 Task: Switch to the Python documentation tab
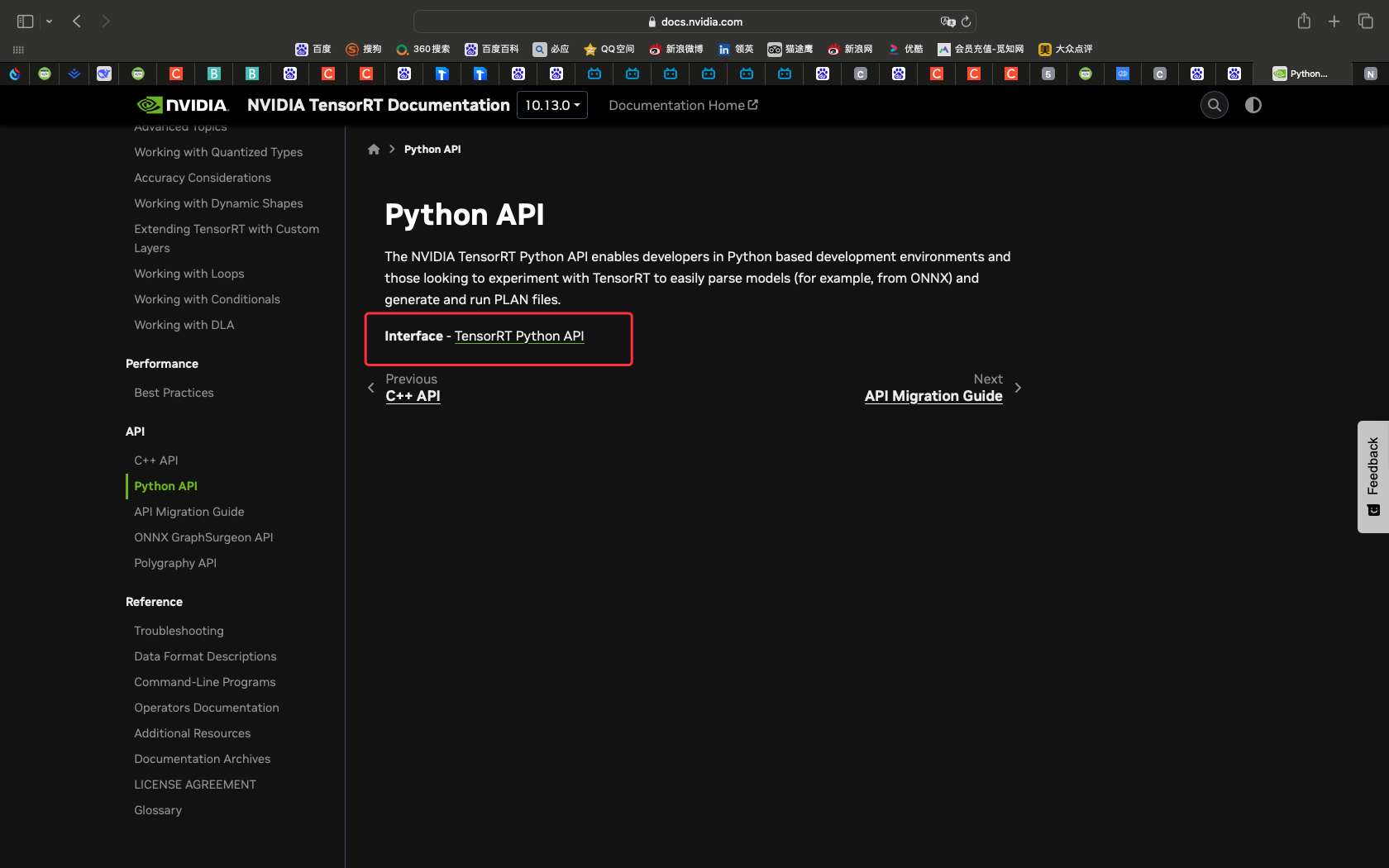tap(1306, 74)
